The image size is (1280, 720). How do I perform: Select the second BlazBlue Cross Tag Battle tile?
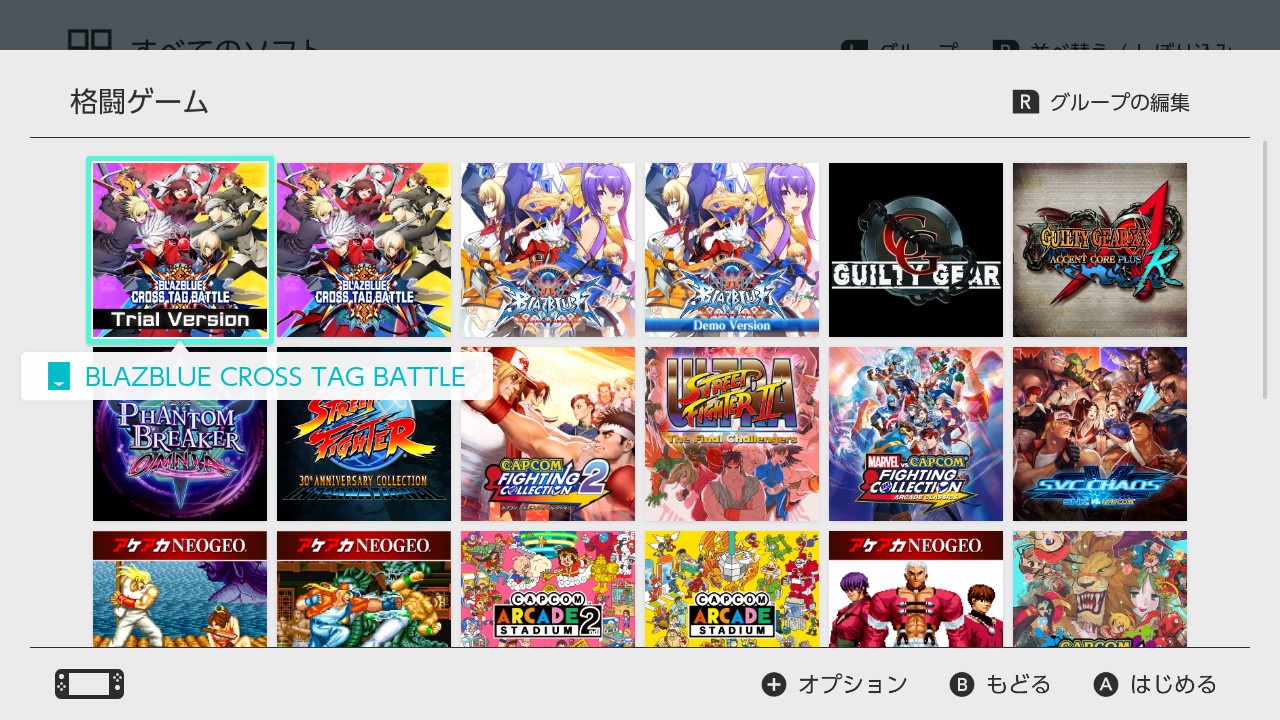click(x=364, y=250)
